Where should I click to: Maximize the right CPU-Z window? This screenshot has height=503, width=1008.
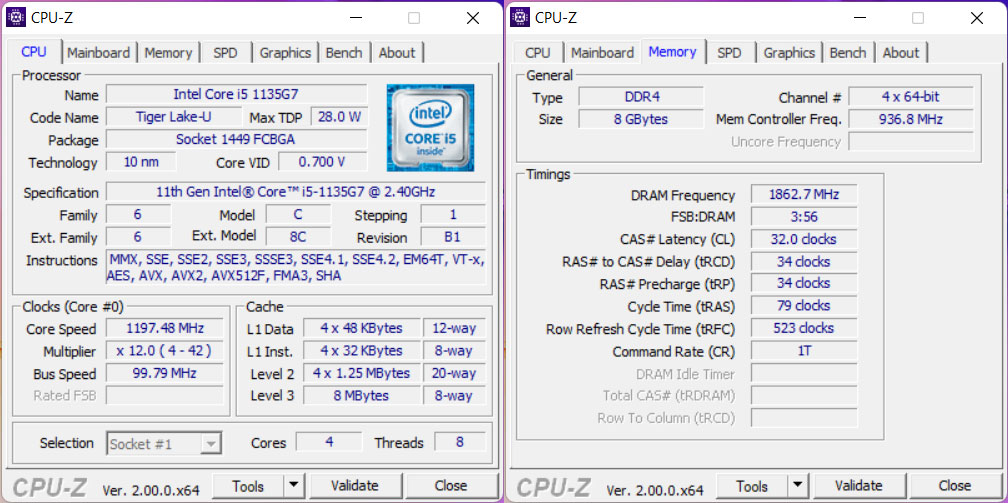coord(918,18)
